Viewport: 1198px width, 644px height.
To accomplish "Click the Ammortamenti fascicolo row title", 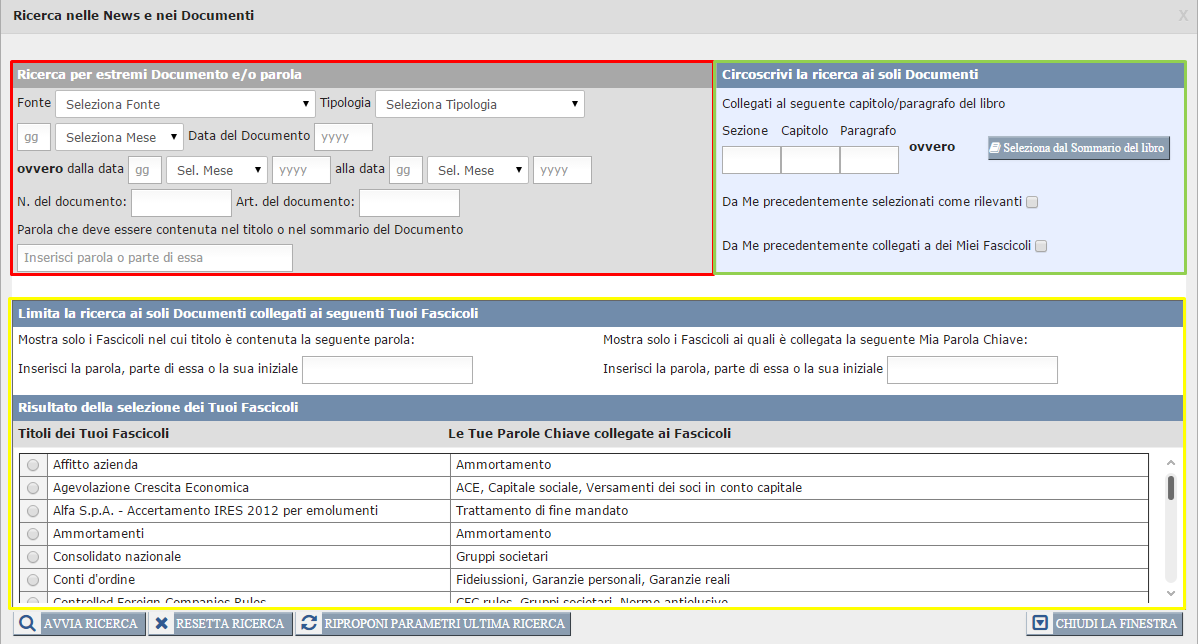I will click(98, 534).
